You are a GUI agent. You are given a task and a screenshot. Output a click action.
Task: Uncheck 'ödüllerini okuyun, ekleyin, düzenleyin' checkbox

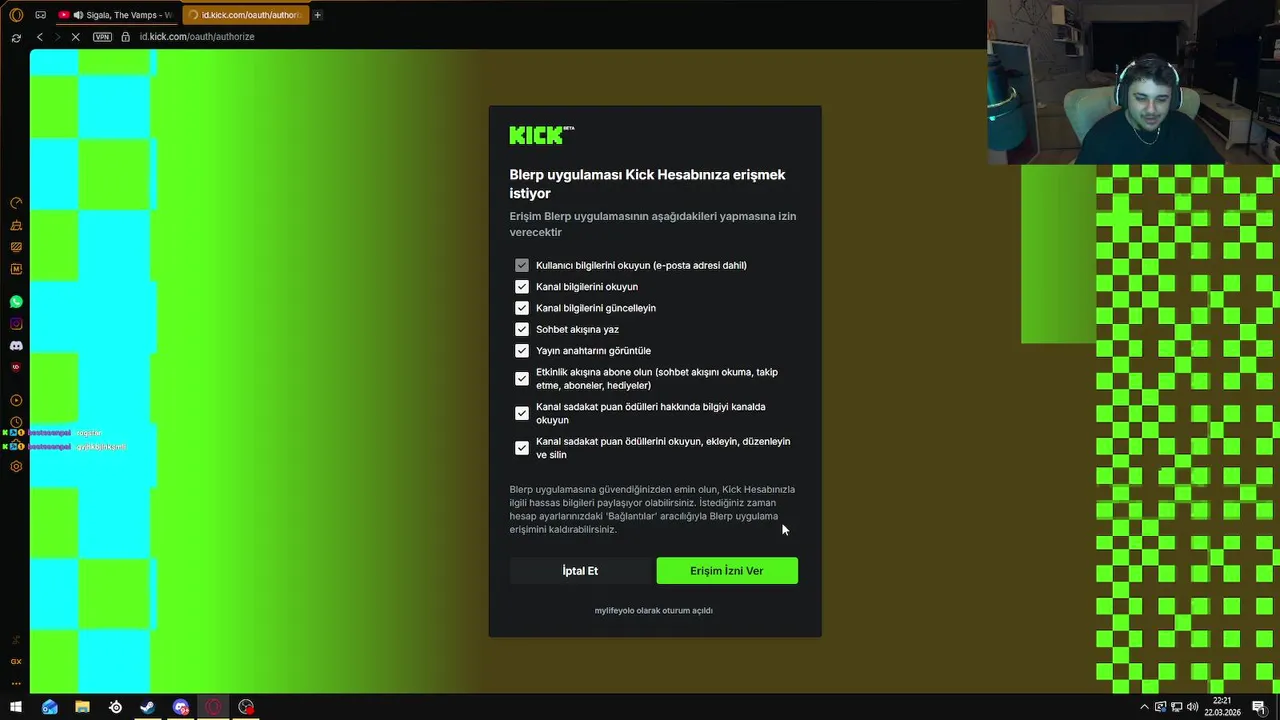pyautogui.click(x=522, y=448)
